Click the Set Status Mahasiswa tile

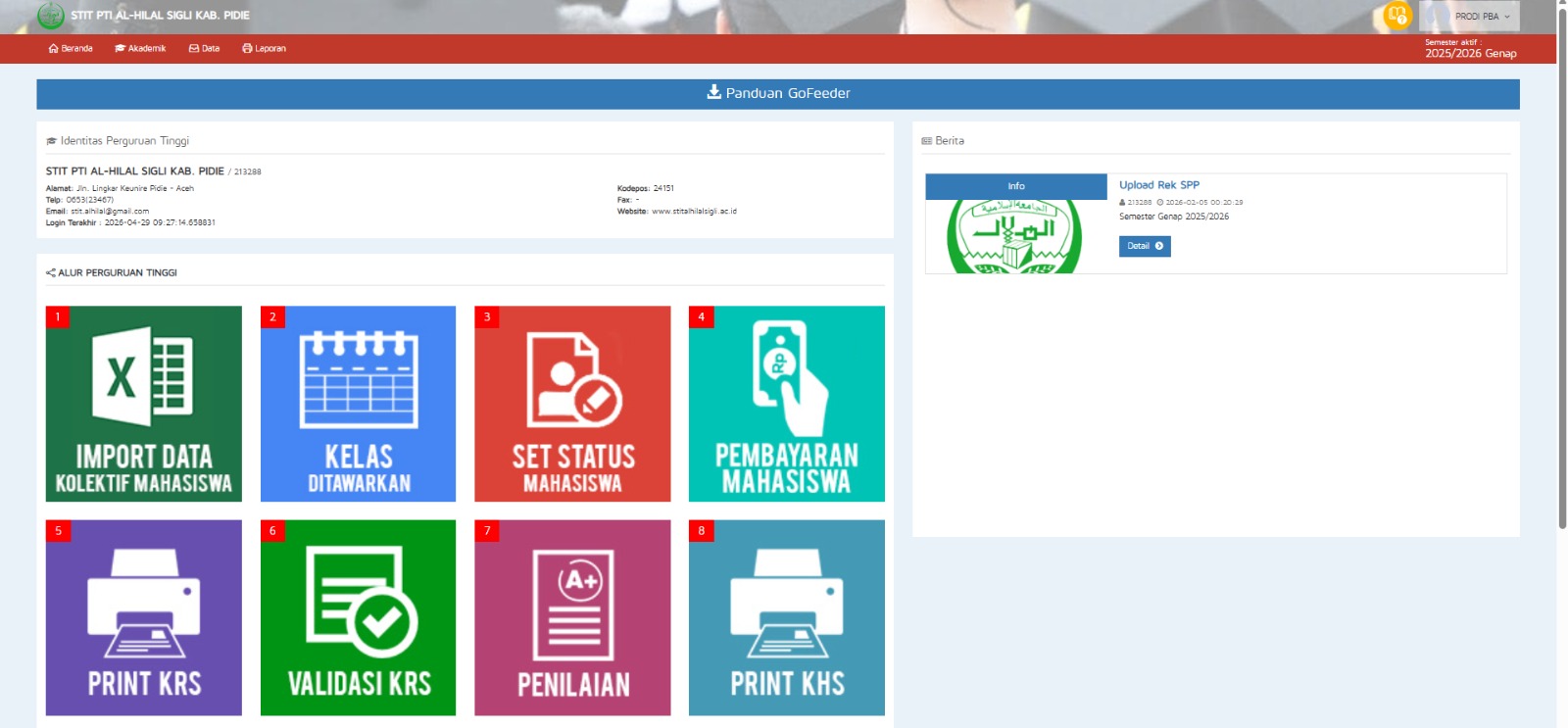[572, 404]
